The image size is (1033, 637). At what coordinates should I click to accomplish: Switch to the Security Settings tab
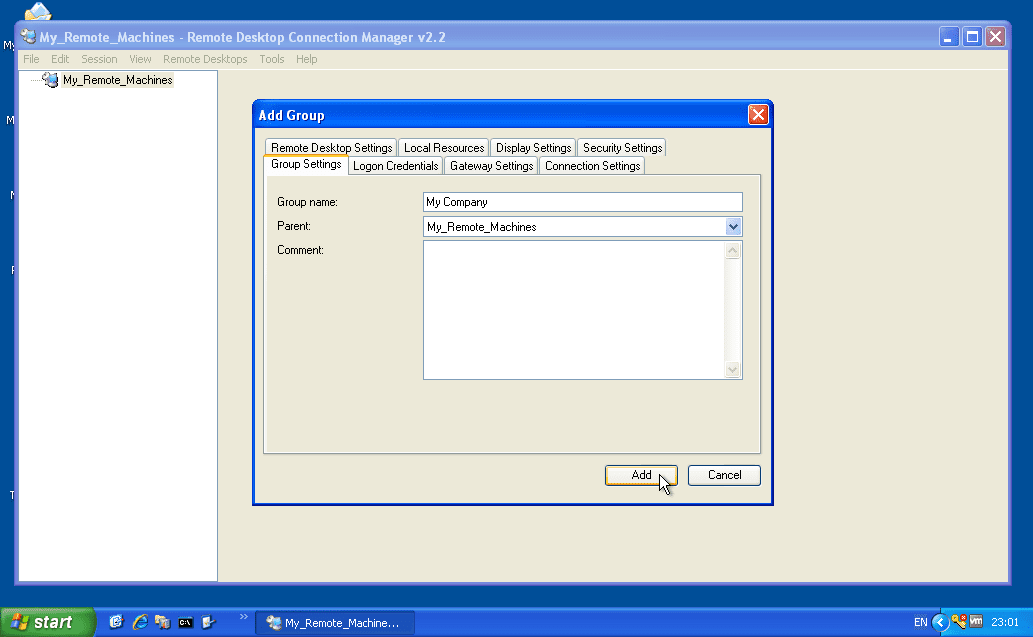coord(621,147)
